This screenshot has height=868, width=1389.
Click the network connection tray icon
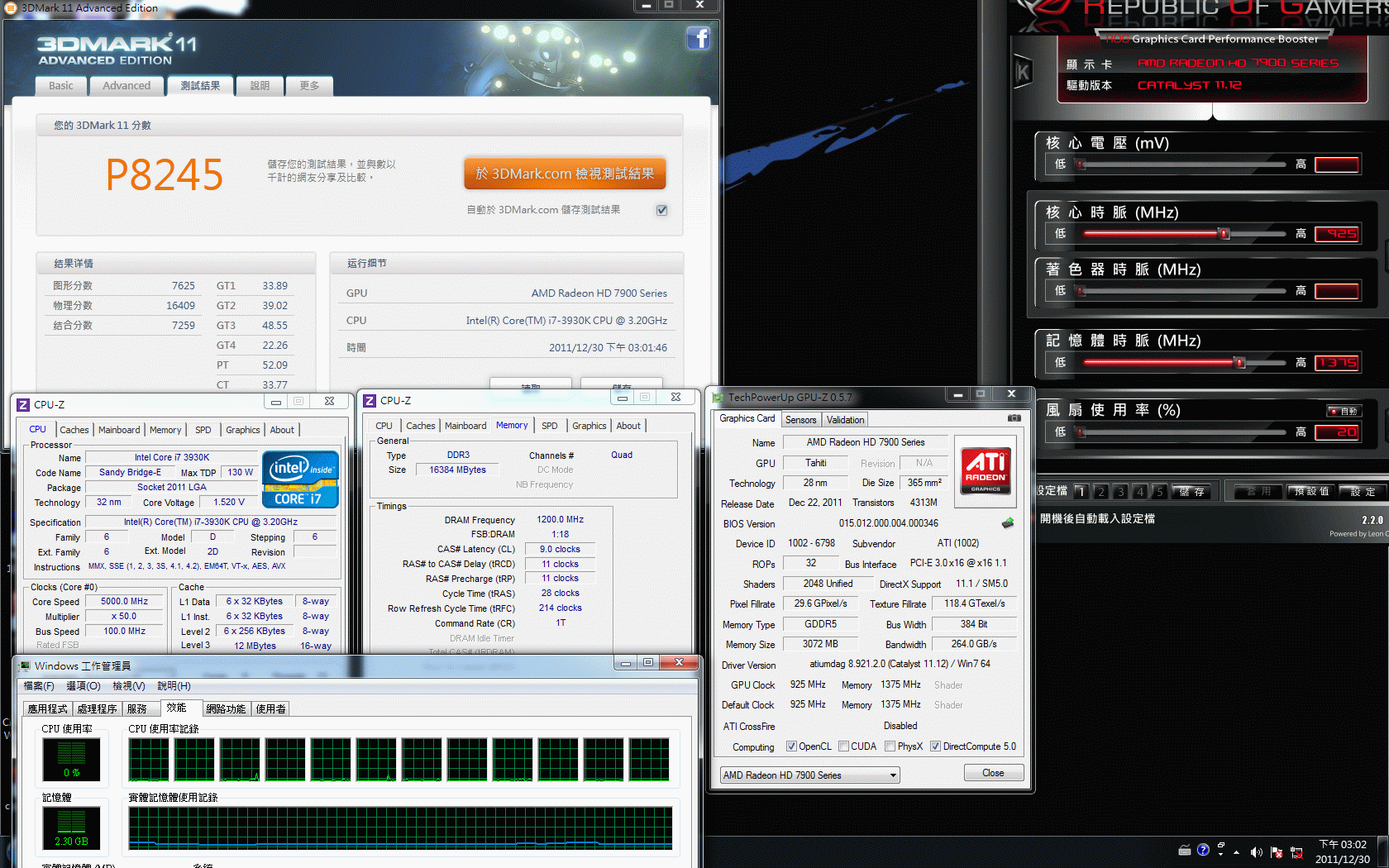point(1296,851)
